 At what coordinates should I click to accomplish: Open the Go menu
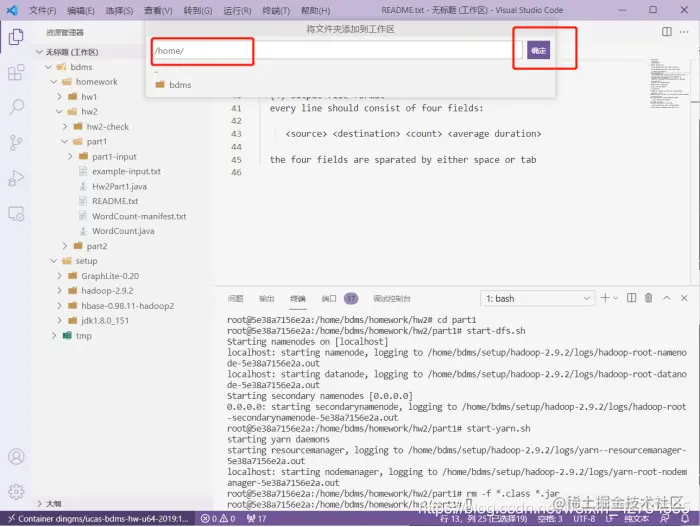pos(198,10)
